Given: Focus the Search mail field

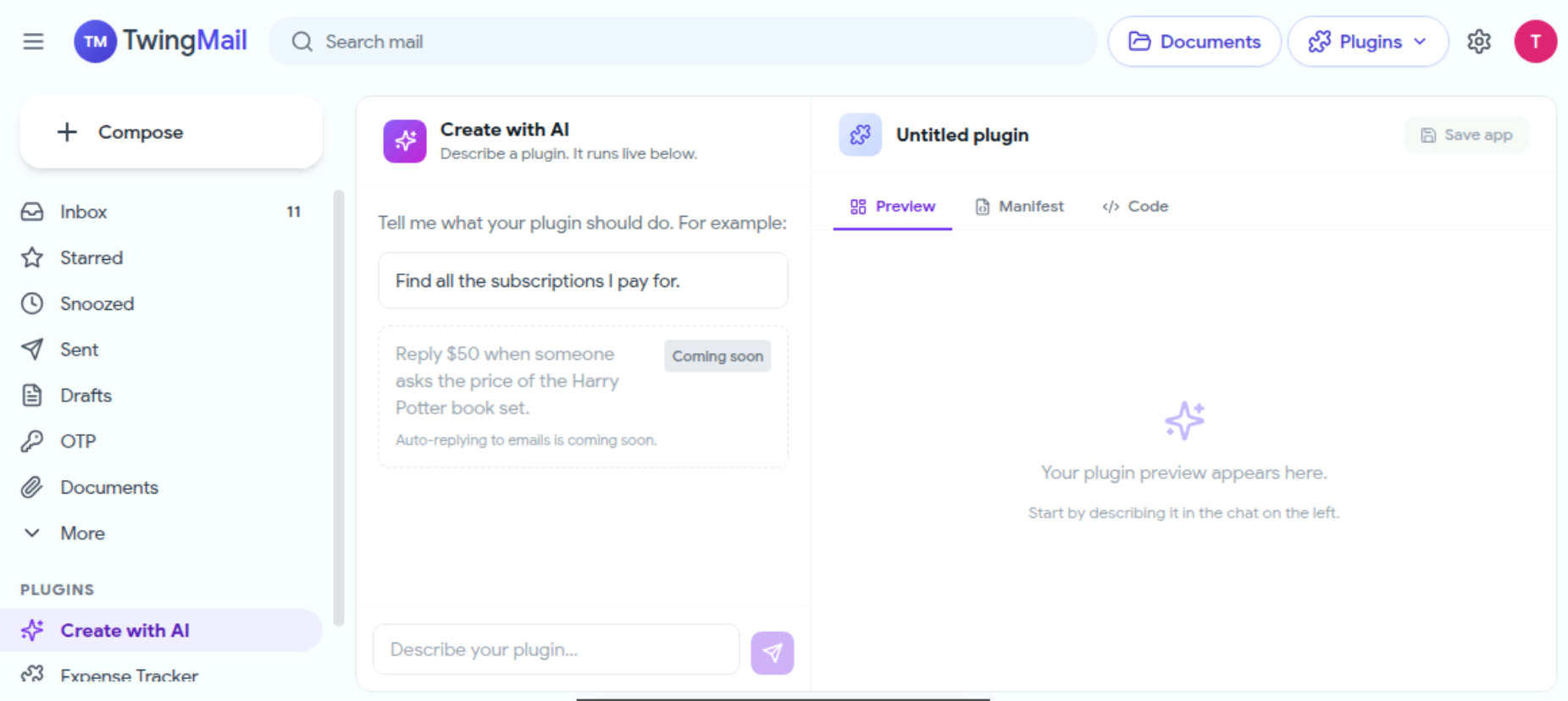Looking at the screenshot, I should click(x=683, y=41).
